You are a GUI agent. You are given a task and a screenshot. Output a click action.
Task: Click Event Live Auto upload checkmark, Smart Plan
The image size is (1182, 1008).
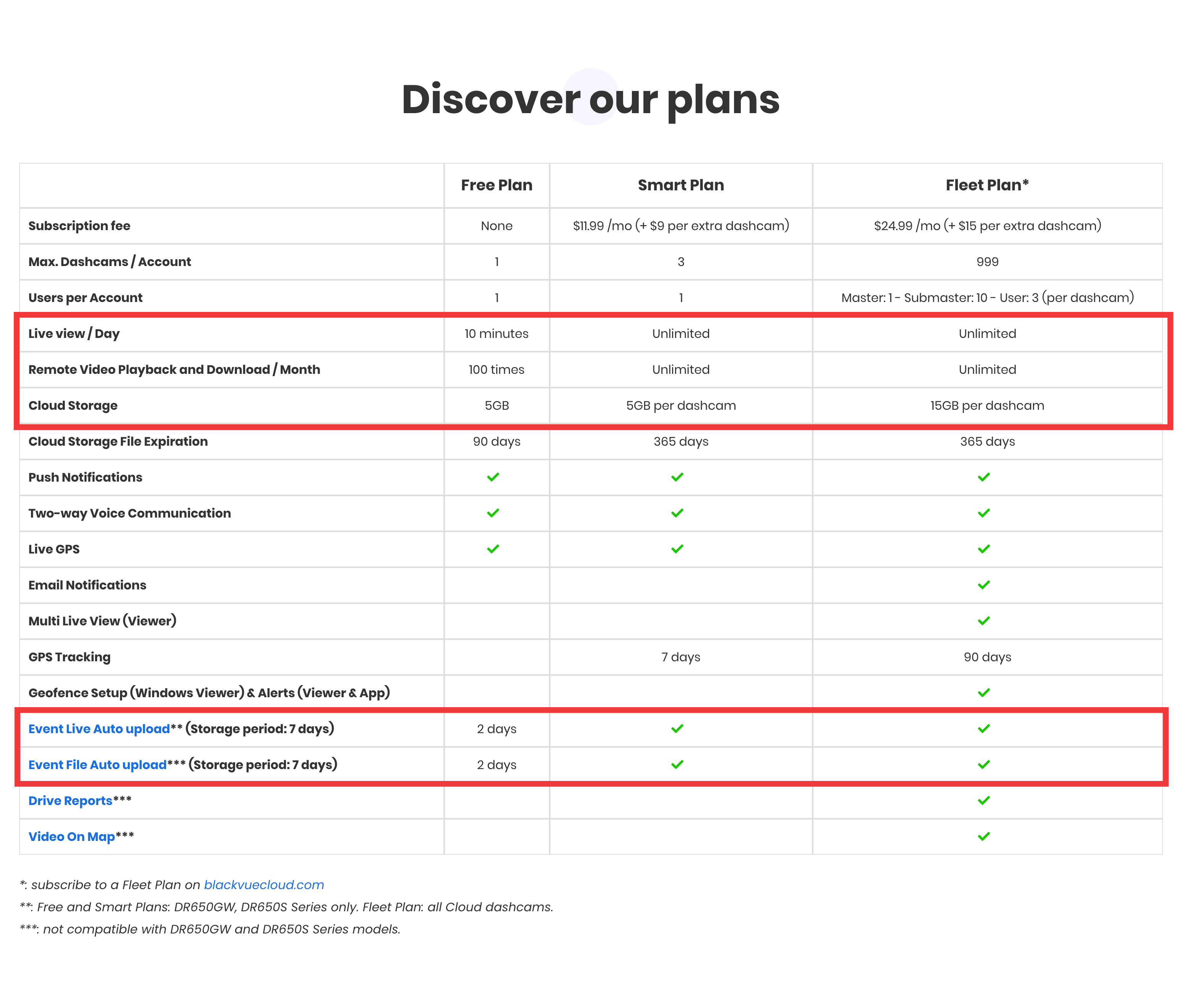click(677, 729)
